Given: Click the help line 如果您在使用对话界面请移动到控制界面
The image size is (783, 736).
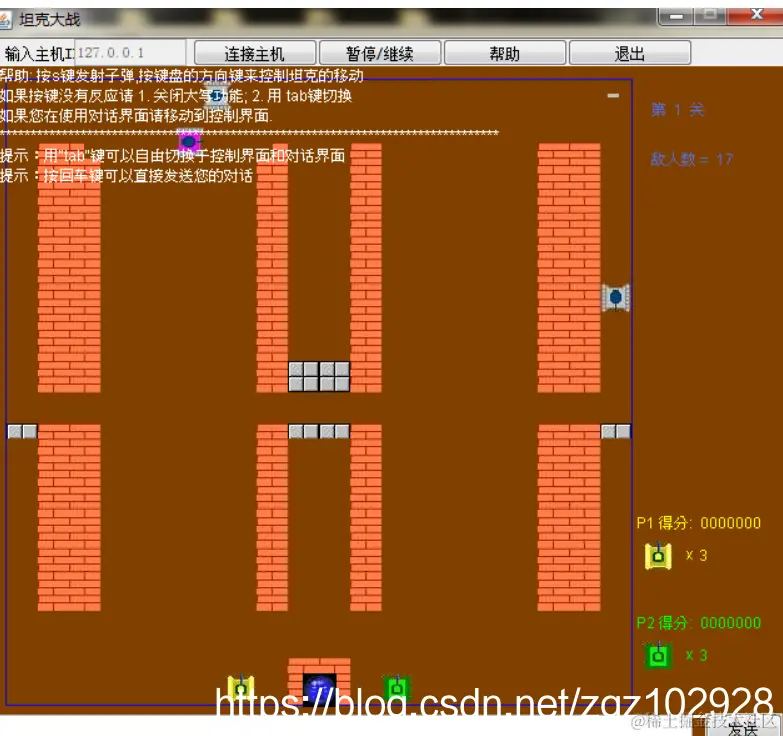Looking at the screenshot, I should tap(136, 116).
